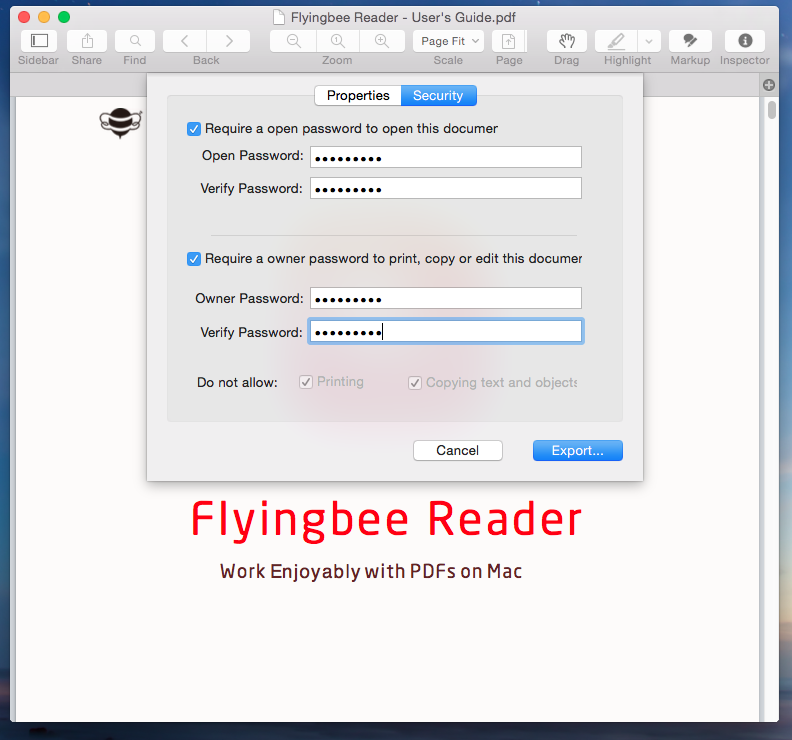The image size is (792, 740).
Task: Click the Flyingbee Reader red title
Action: click(x=386, y=520)
